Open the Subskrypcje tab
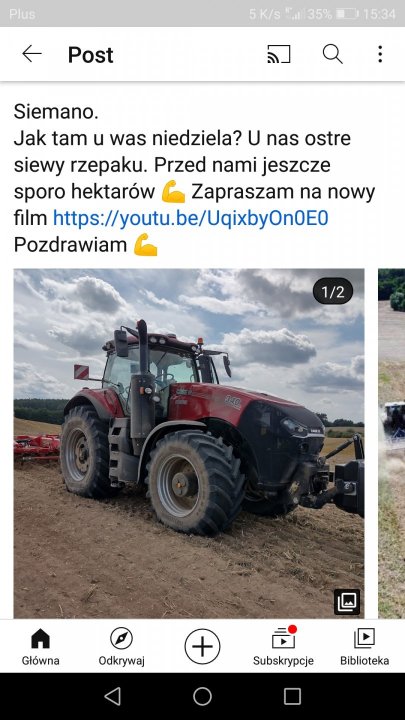The width and height of the screenshot is (405, 720). coord(283,647)
